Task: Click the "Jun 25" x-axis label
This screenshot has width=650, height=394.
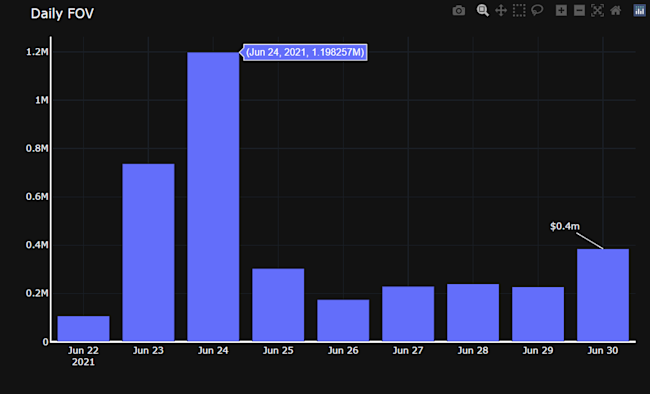Action: (278, 350)
